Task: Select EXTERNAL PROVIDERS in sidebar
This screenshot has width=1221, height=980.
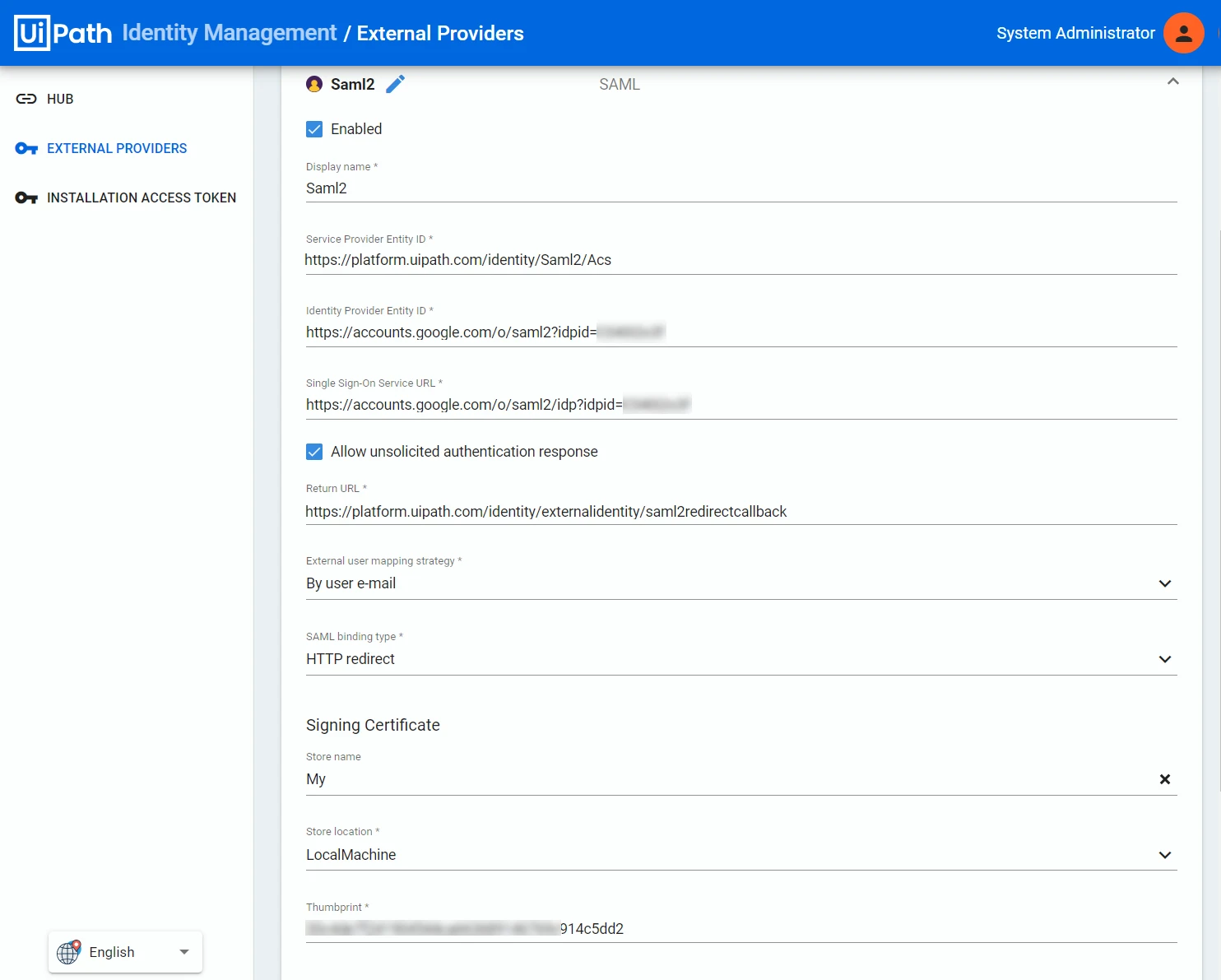Action: point(117,148)
